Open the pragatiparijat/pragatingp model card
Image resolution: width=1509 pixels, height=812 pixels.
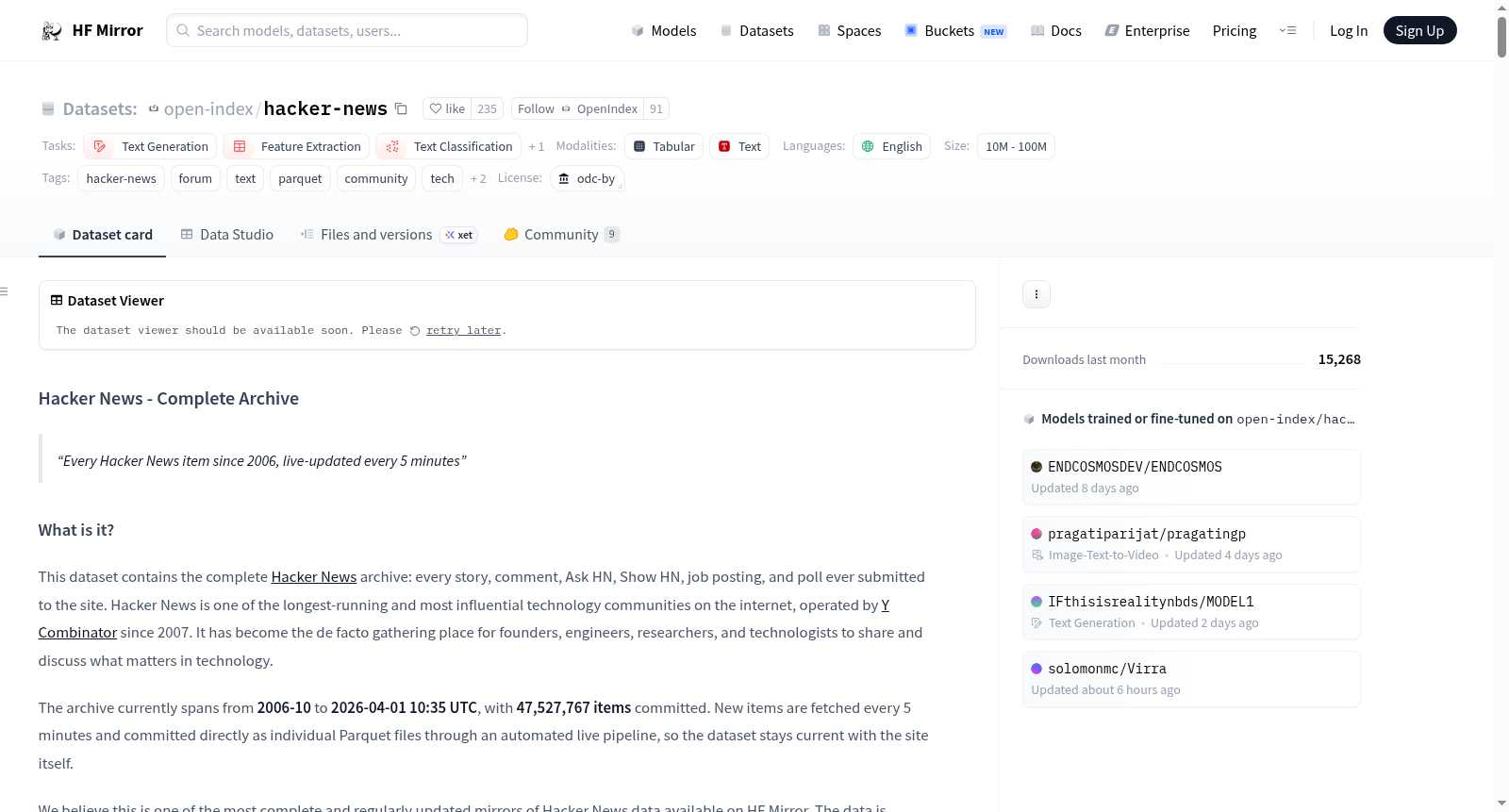point(1191,544)
